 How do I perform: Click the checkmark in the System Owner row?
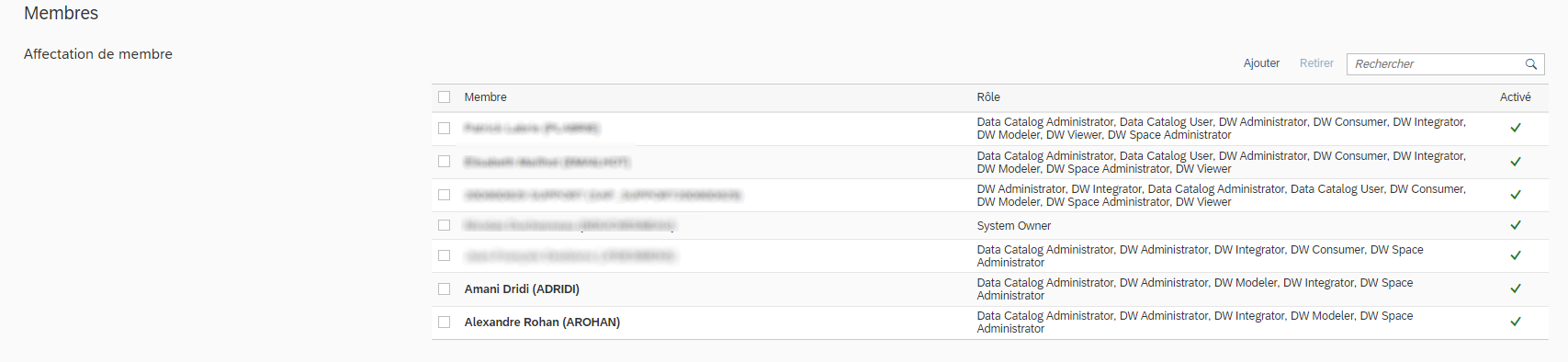[x=1516, y=225]
